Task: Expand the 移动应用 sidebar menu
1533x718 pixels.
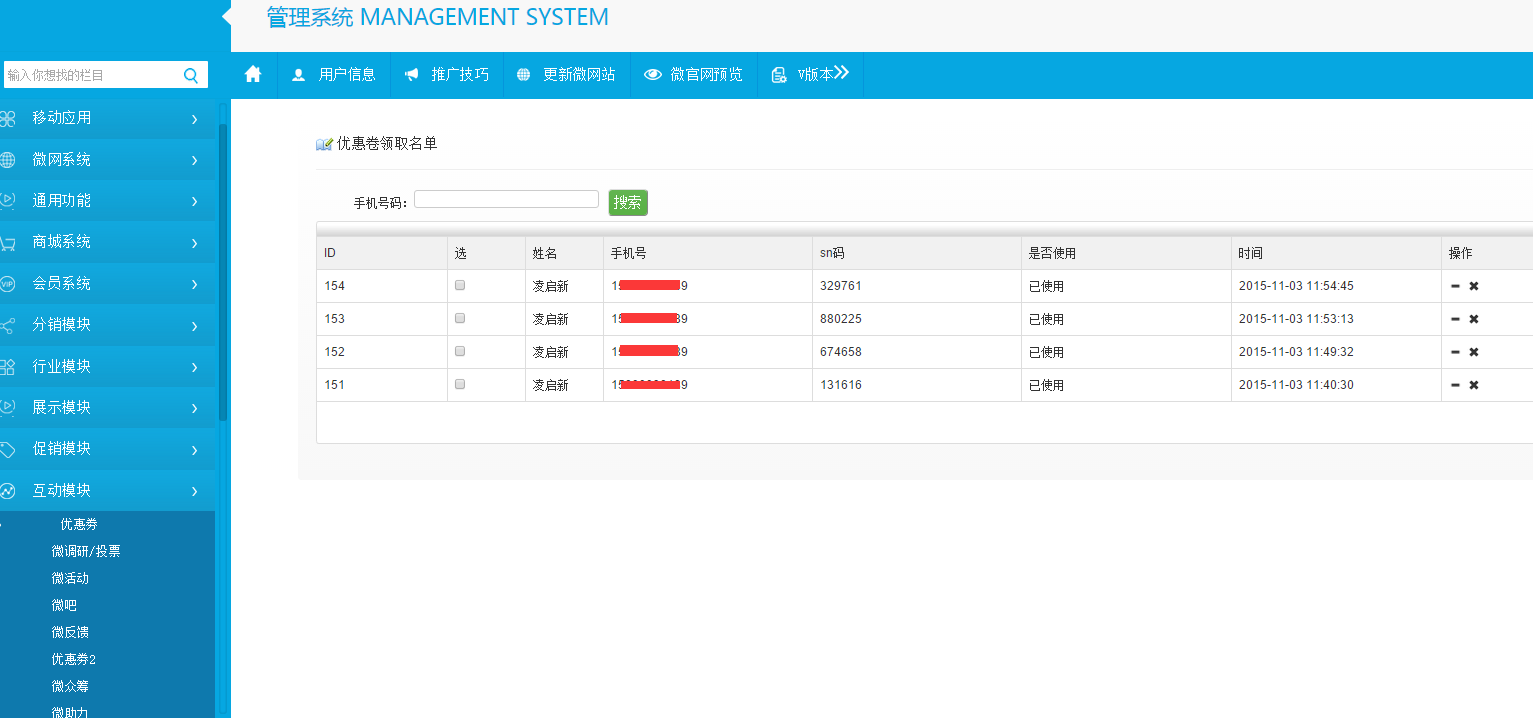Action: [x=107, y=118]
